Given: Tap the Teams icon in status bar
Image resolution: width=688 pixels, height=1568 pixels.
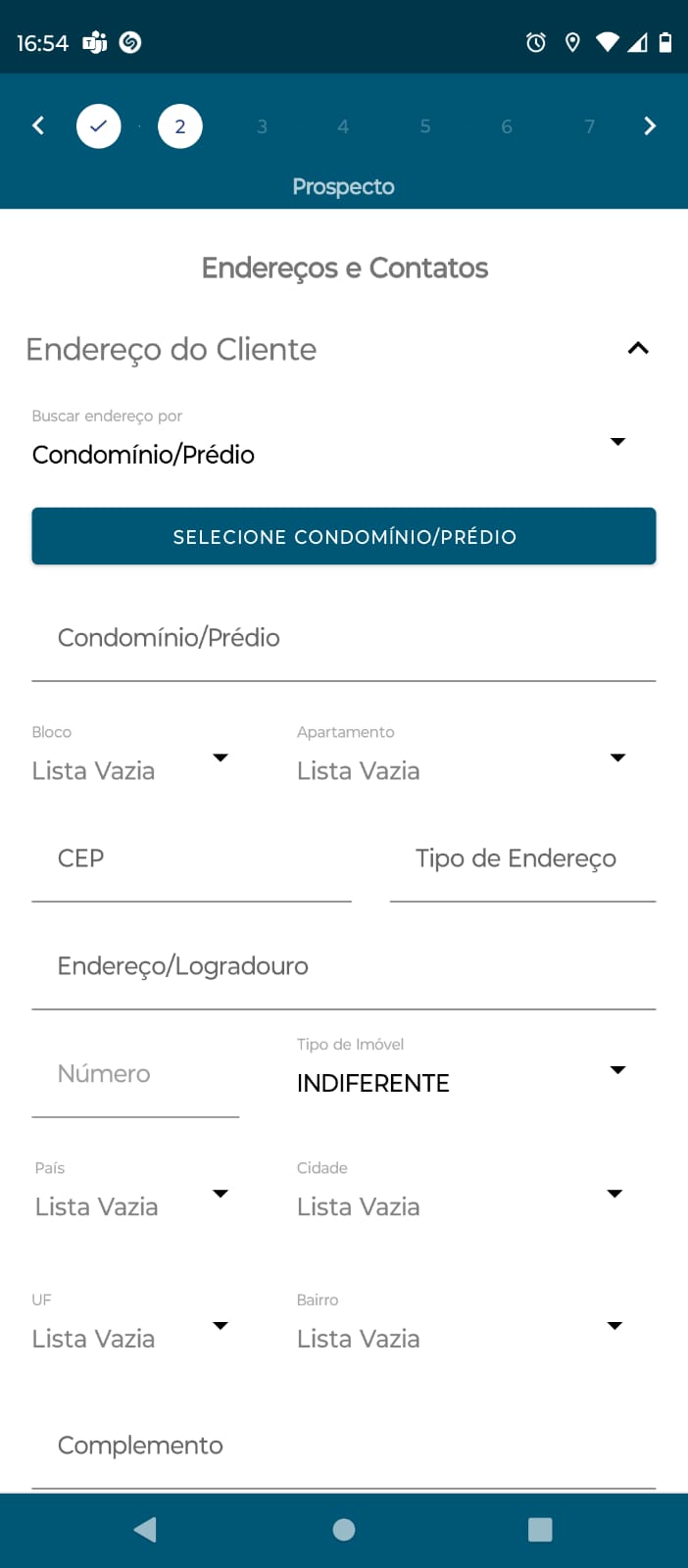Looking at the screenshot, I should point(95,42).
